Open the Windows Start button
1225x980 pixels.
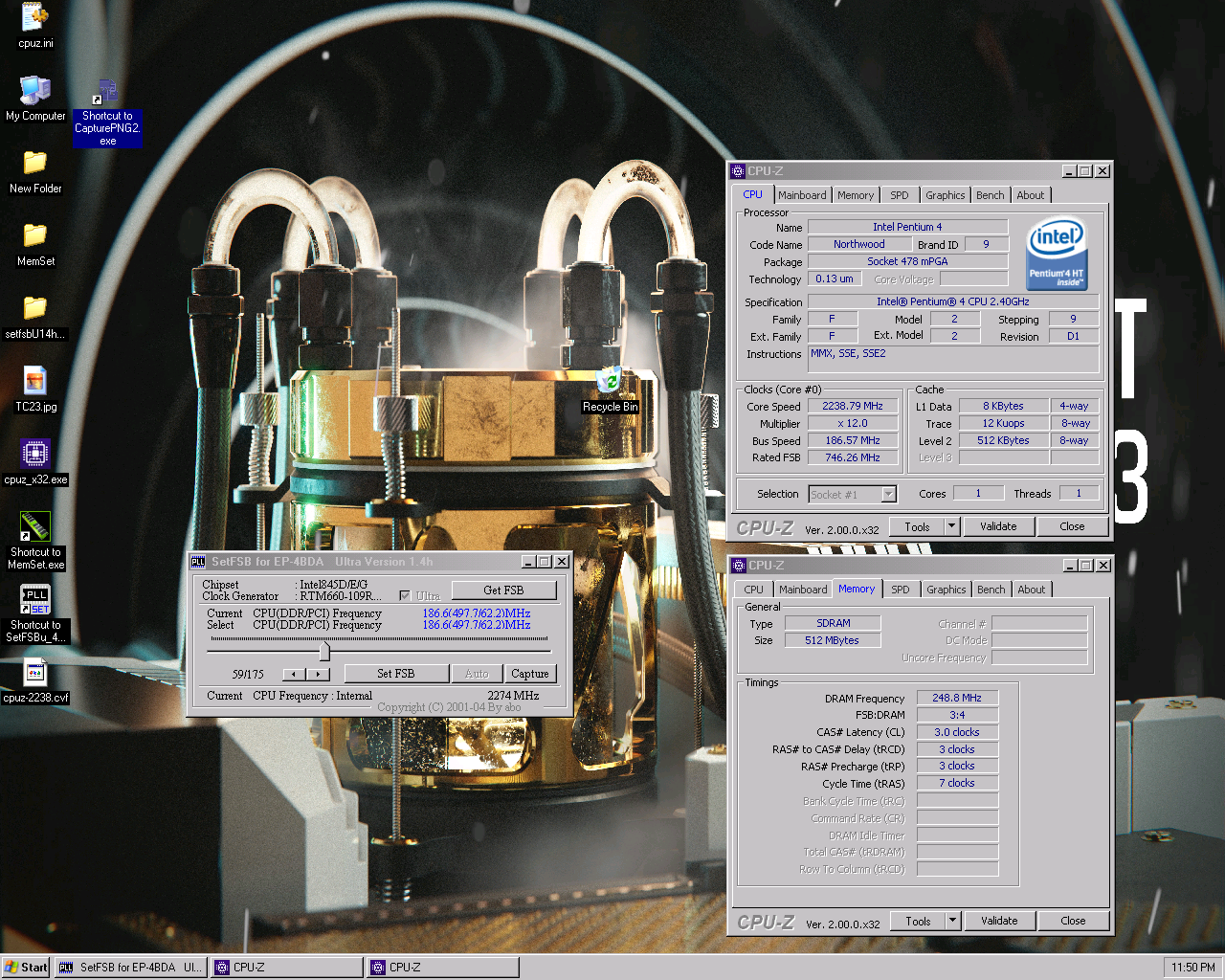pyautogui.click(x=26, y=968)
